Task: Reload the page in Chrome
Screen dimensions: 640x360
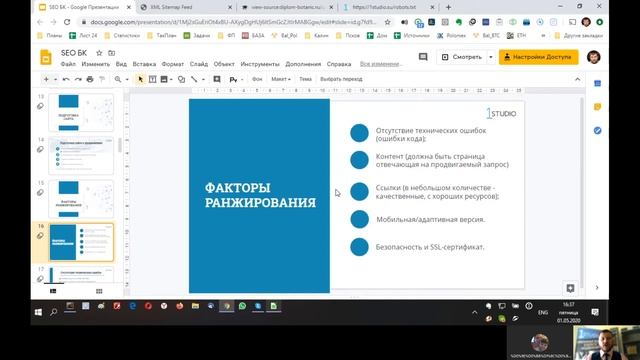Action: click(x=67, y=22)
